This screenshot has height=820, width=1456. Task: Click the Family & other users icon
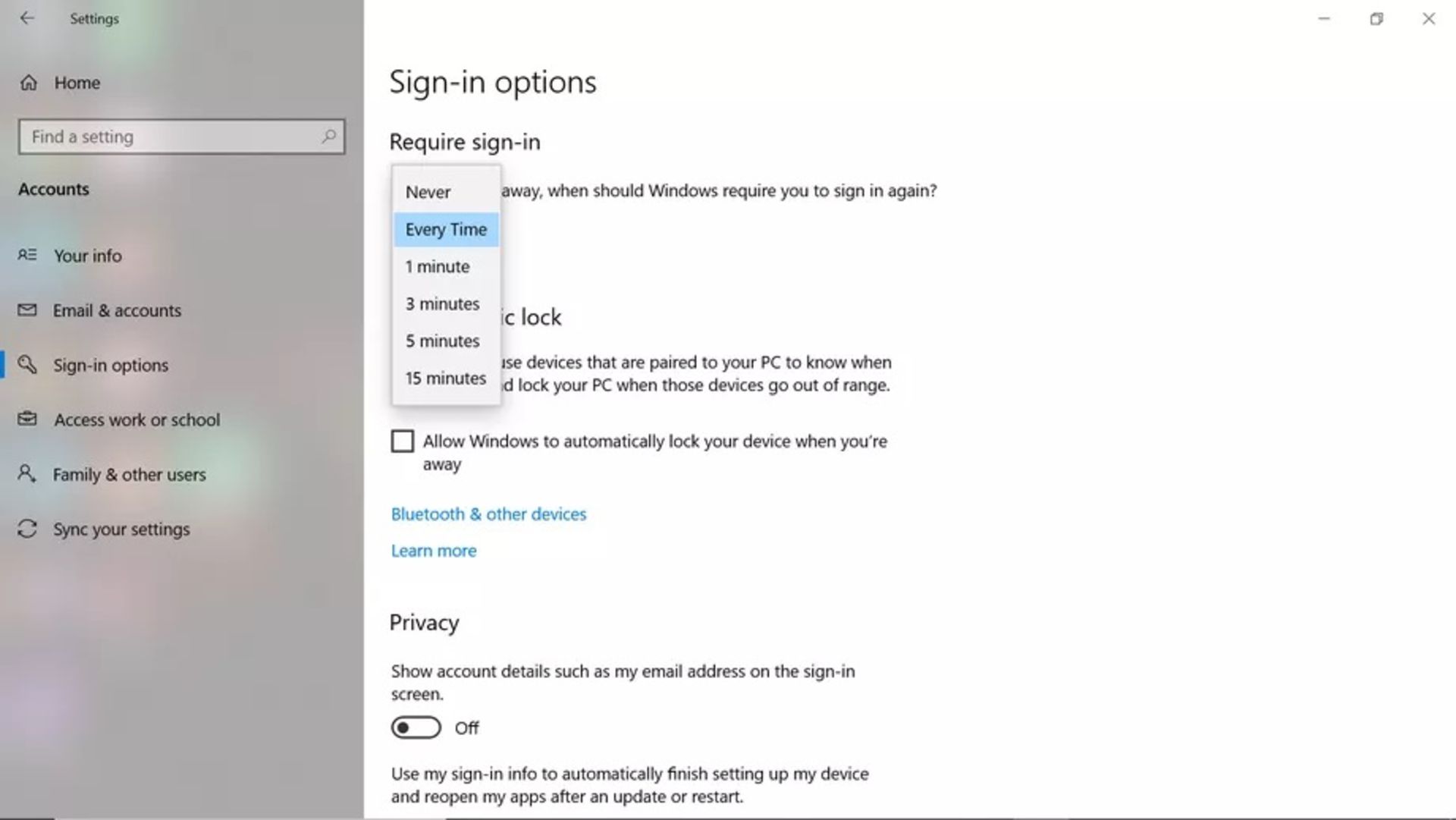click(29, 474)
